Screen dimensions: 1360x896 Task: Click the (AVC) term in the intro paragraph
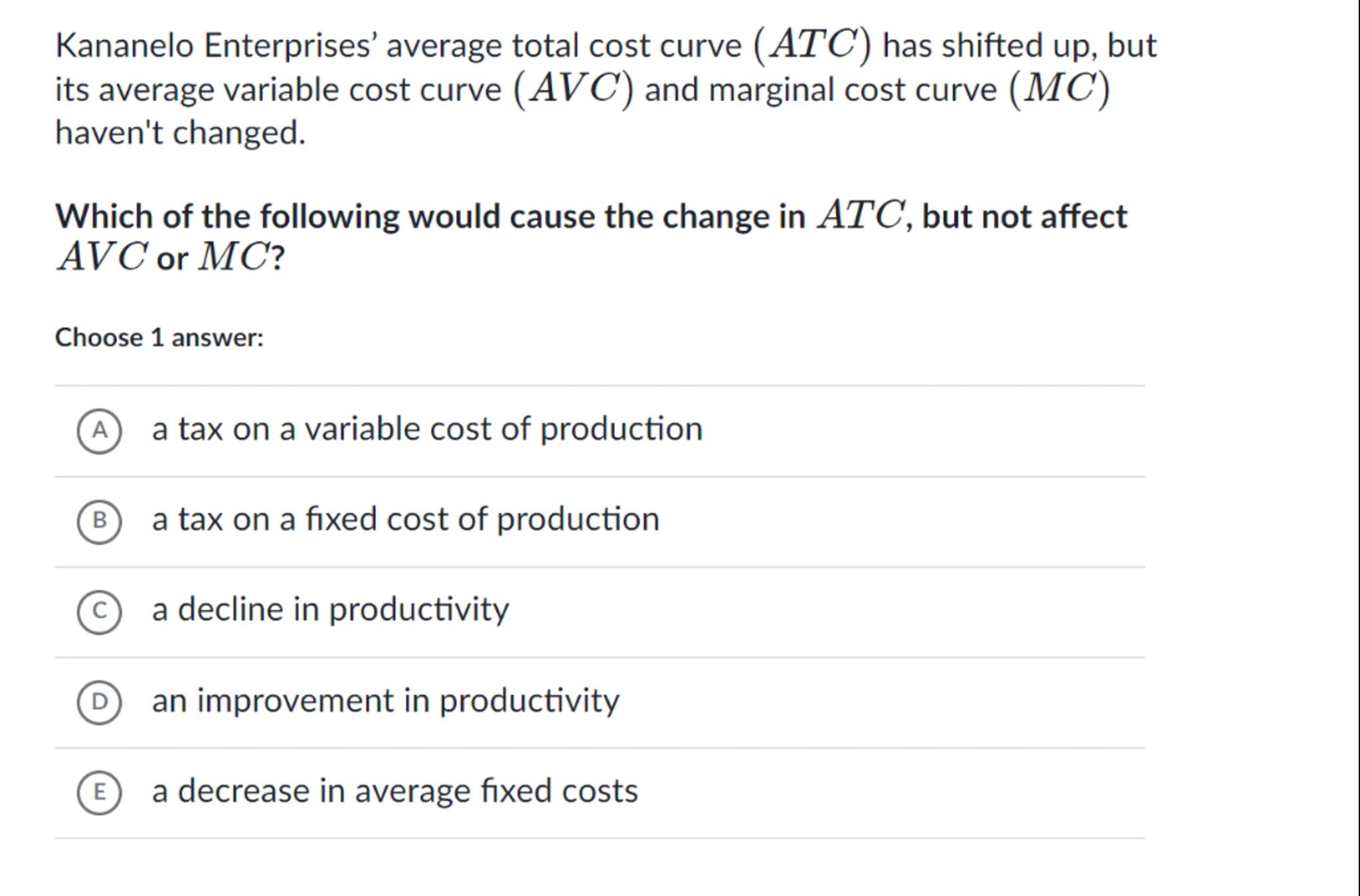[574, 89]
